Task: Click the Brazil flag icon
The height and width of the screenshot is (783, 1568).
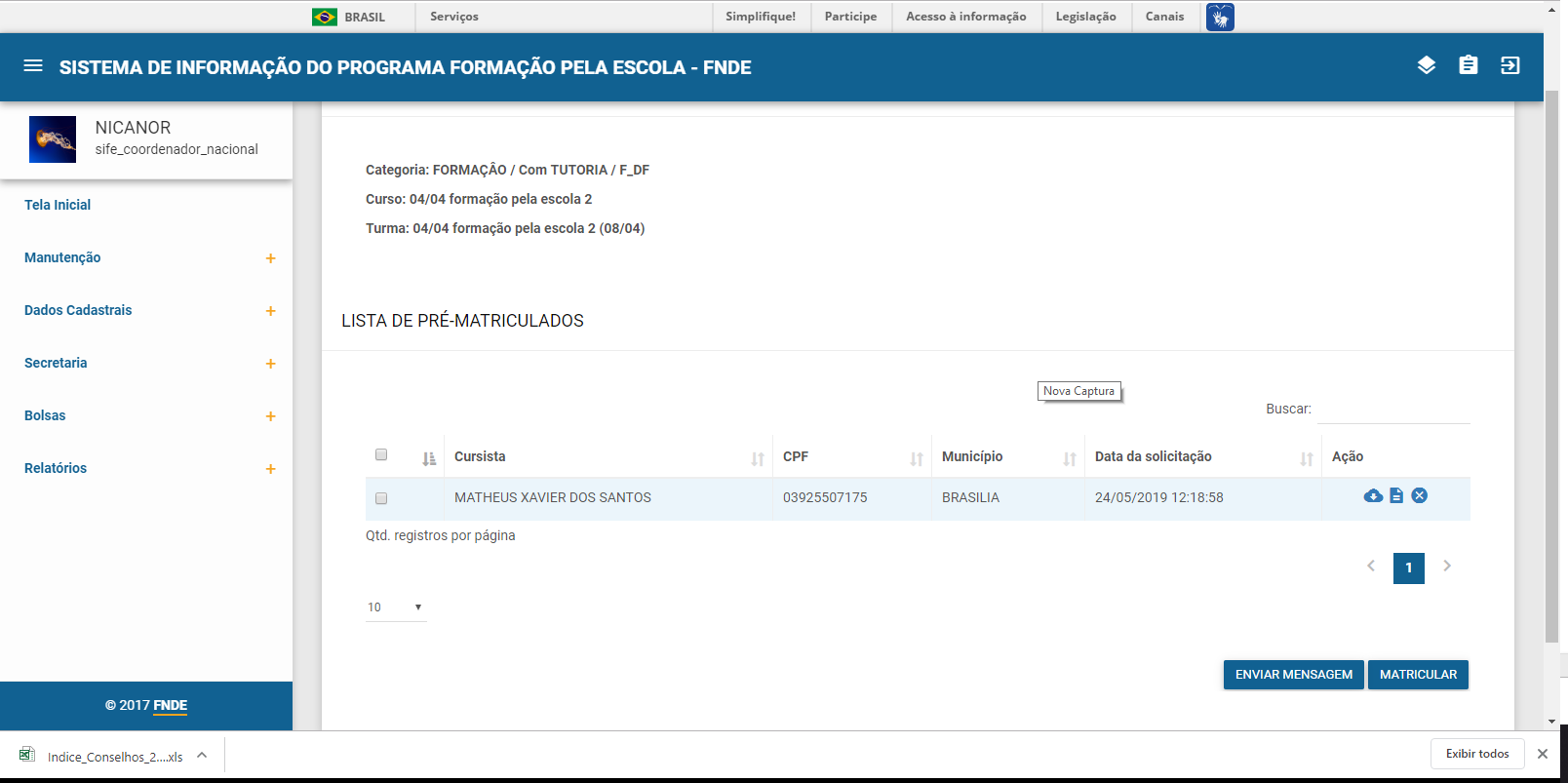Action: pyautogui.click(x=325, y=17)
